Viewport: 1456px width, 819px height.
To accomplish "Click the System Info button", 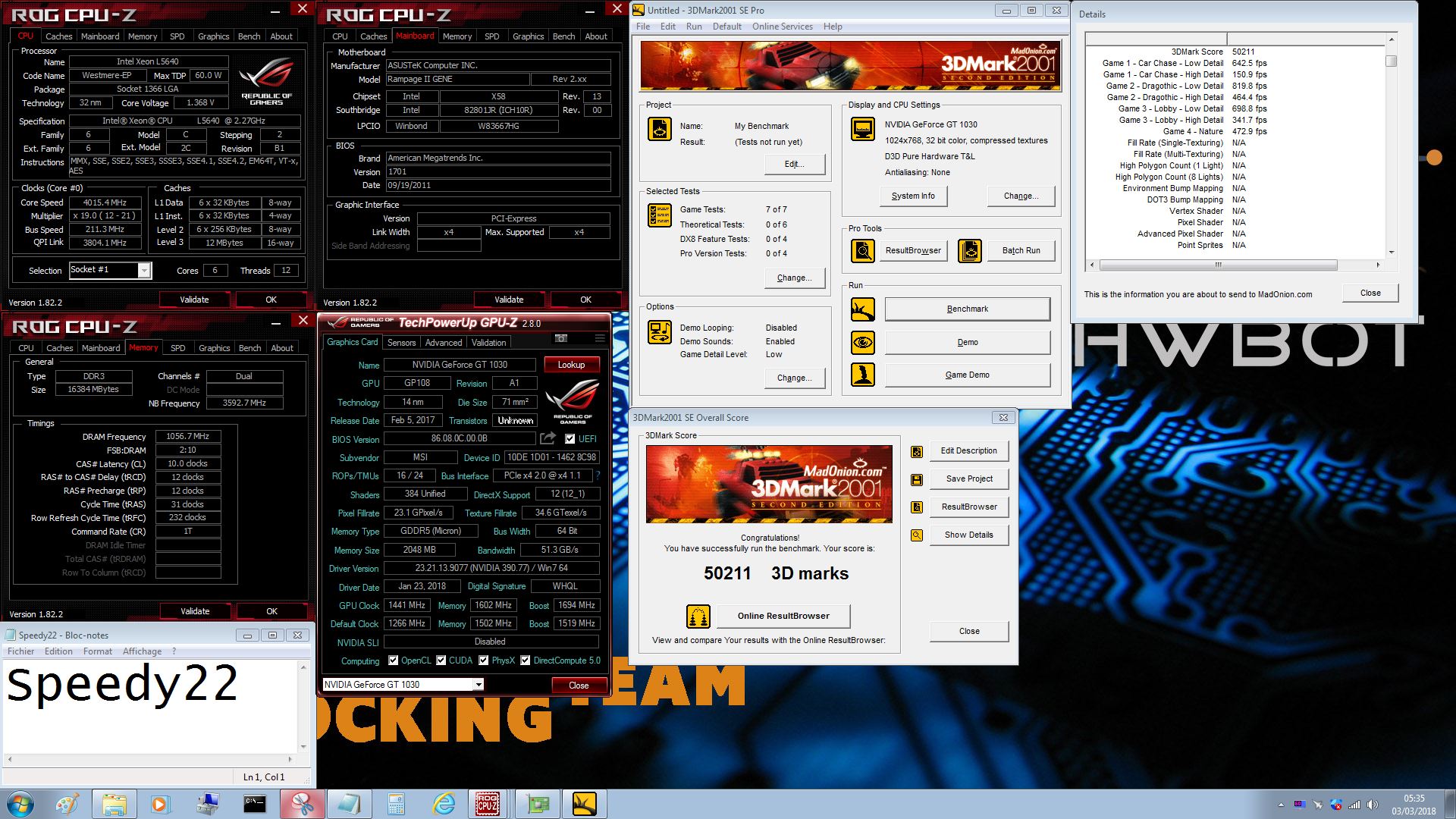I will pyautogui.click(x=913, y=196).
